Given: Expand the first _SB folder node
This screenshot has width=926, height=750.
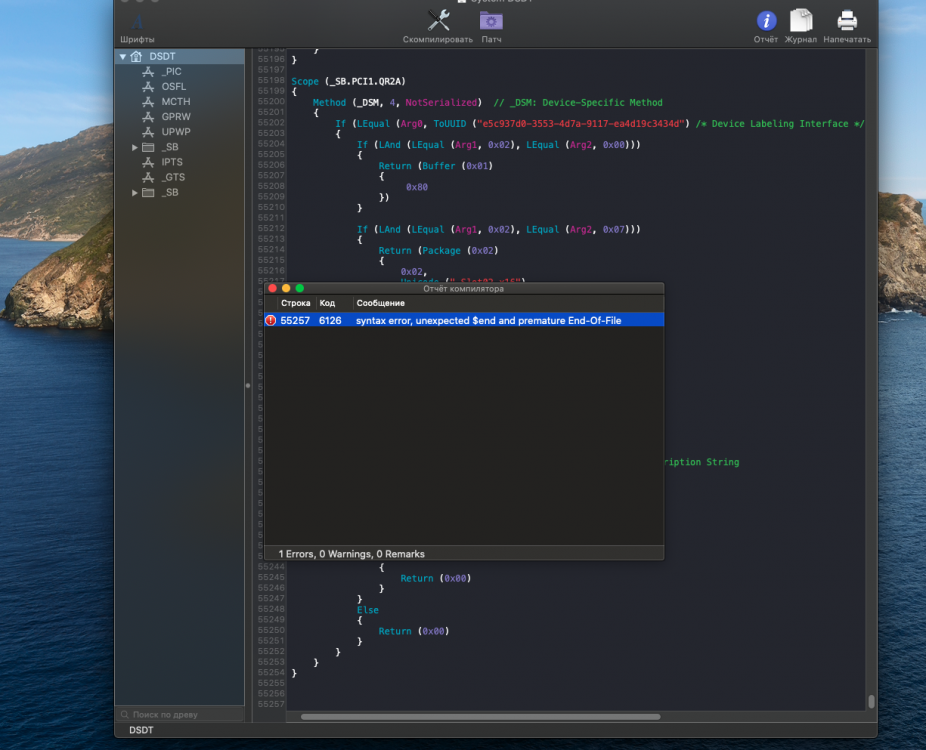Looking at the screenshot, I should coord(135,147).
